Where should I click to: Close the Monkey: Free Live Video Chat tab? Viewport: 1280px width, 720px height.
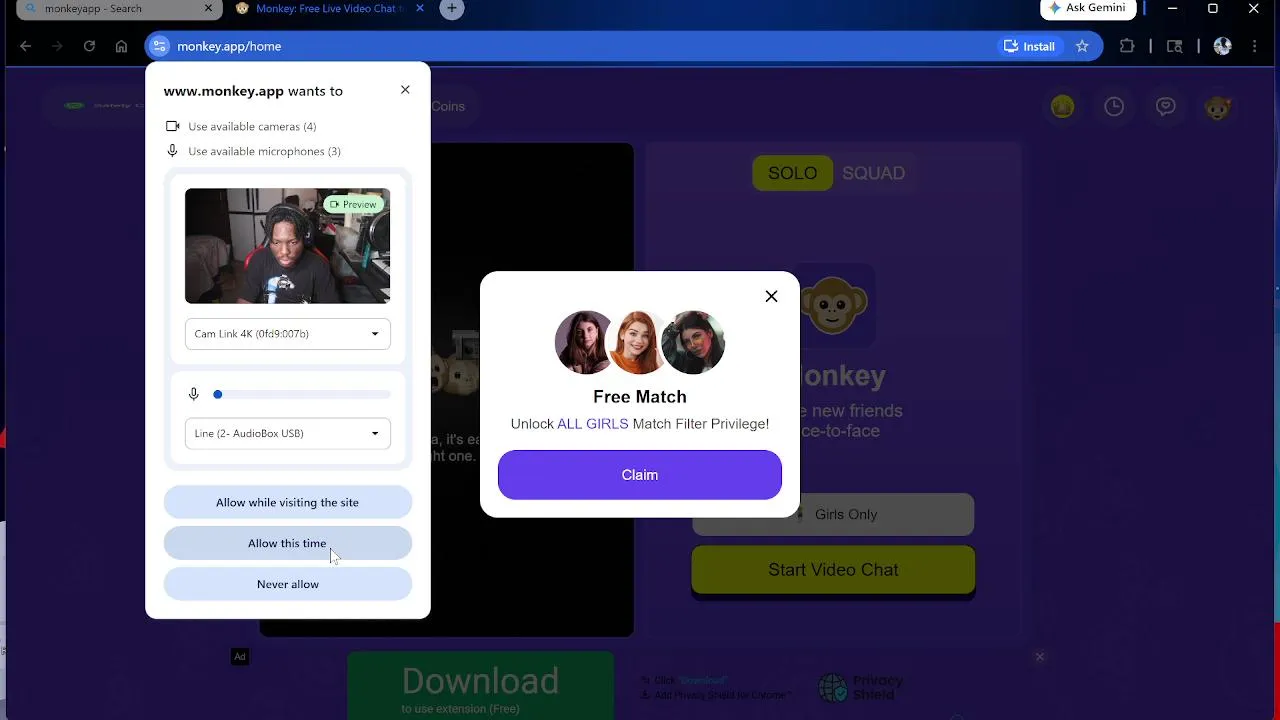420,8
